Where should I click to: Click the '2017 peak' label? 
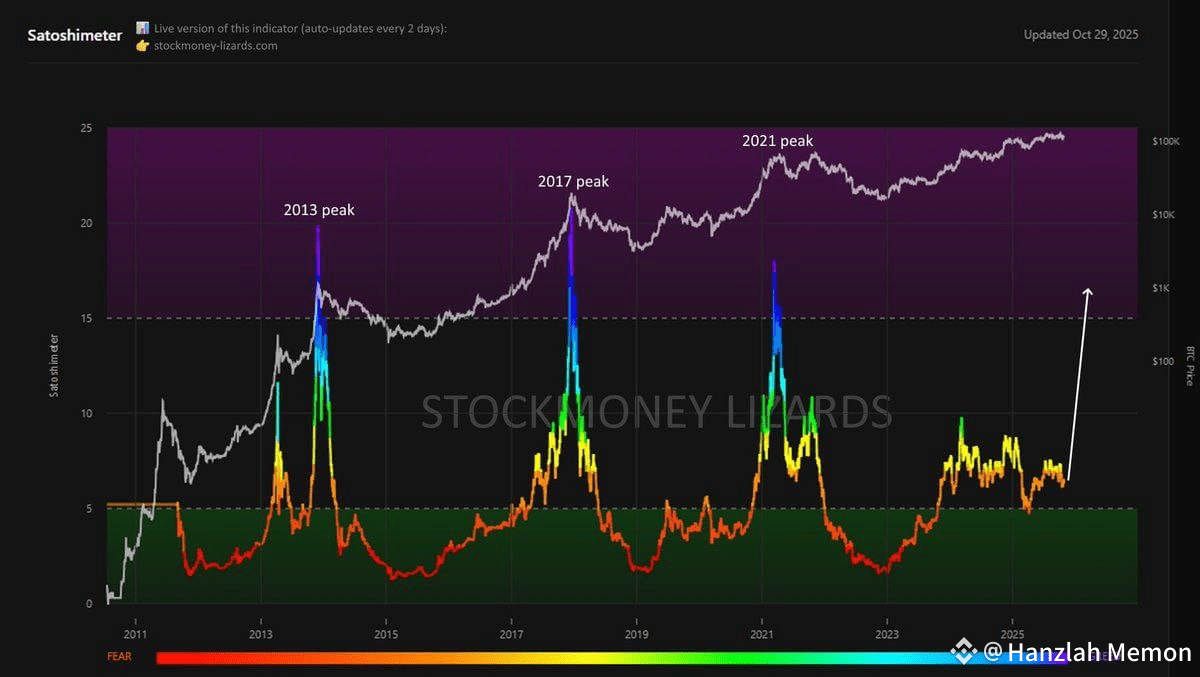pyautogui.click(x=573, y=181)
